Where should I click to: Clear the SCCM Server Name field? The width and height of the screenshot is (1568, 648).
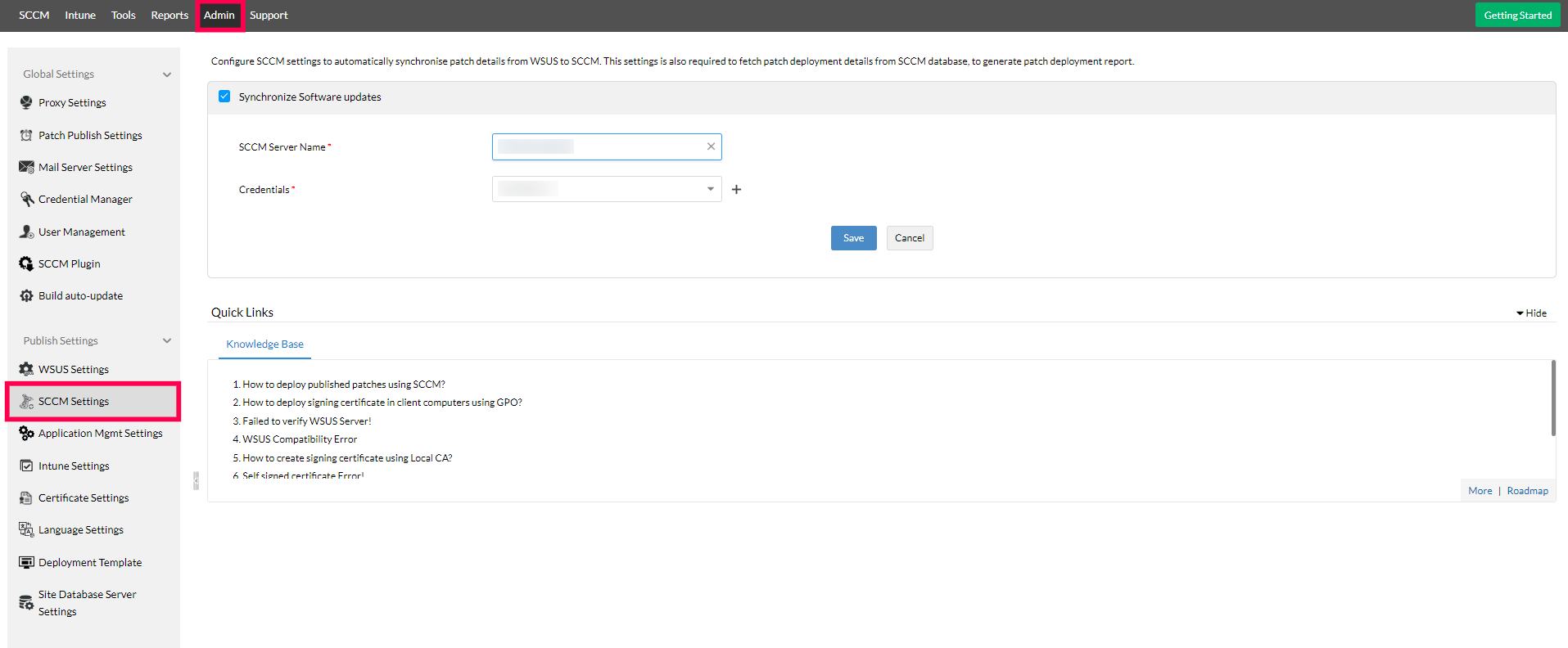711,146
